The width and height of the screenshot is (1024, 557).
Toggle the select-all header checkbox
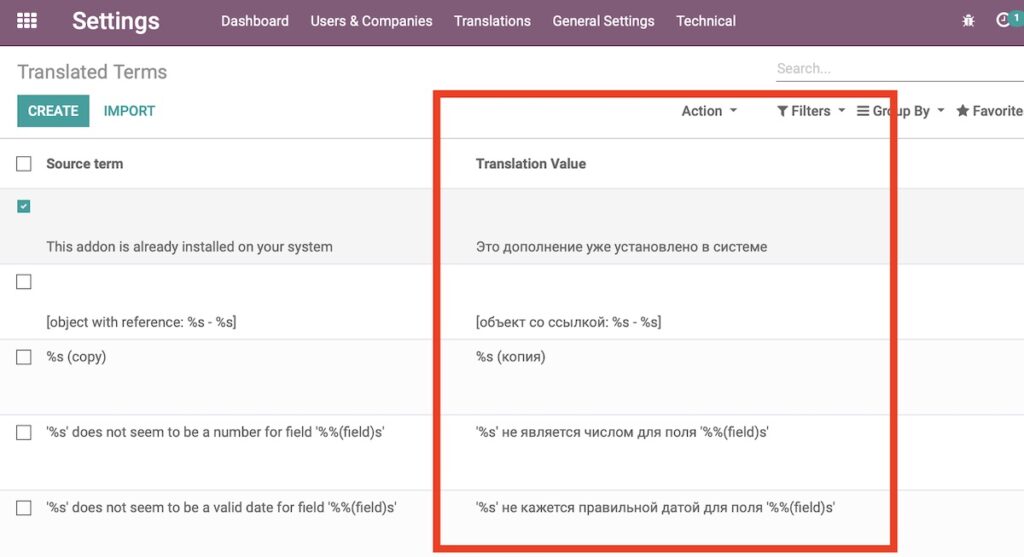click(24, 164)
